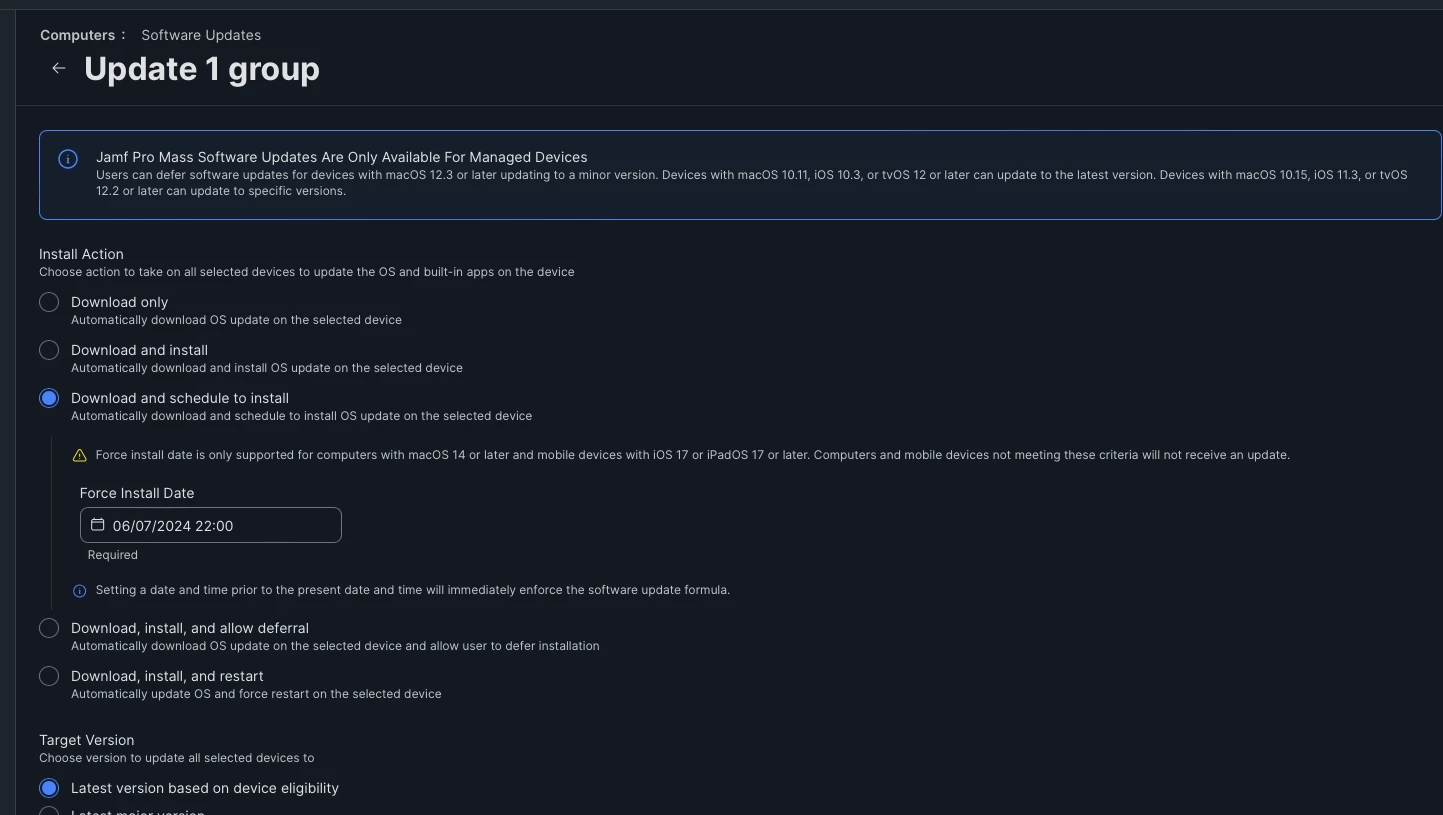Click the Download only label text
The height and width of the screenshot is (815, 1443).
click(119, 302)
